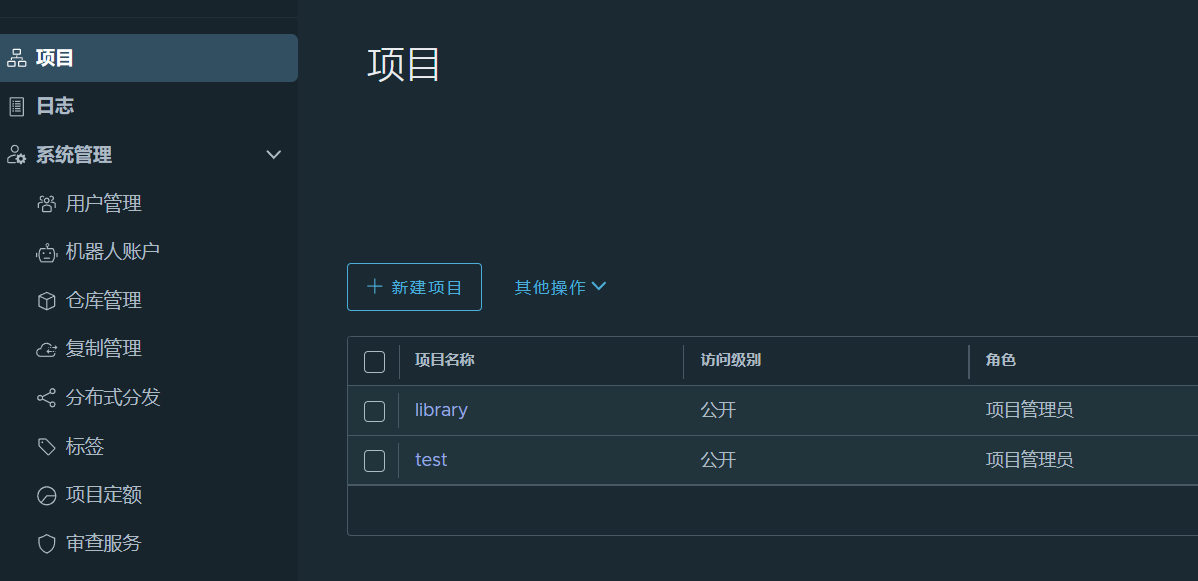
Task: Open the library project link
Action: point(441,411)
